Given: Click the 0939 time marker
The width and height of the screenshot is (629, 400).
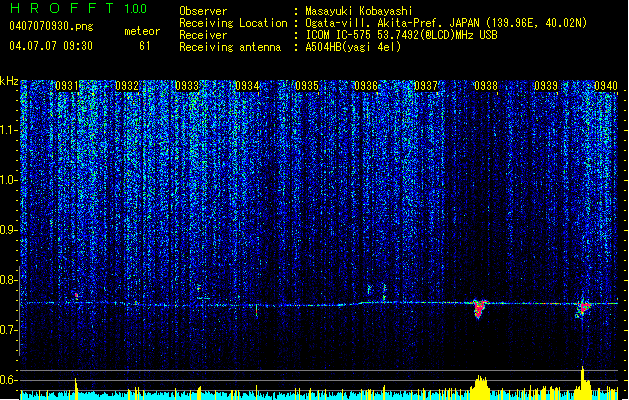Looking at the screenshot, I should point(546,86).
